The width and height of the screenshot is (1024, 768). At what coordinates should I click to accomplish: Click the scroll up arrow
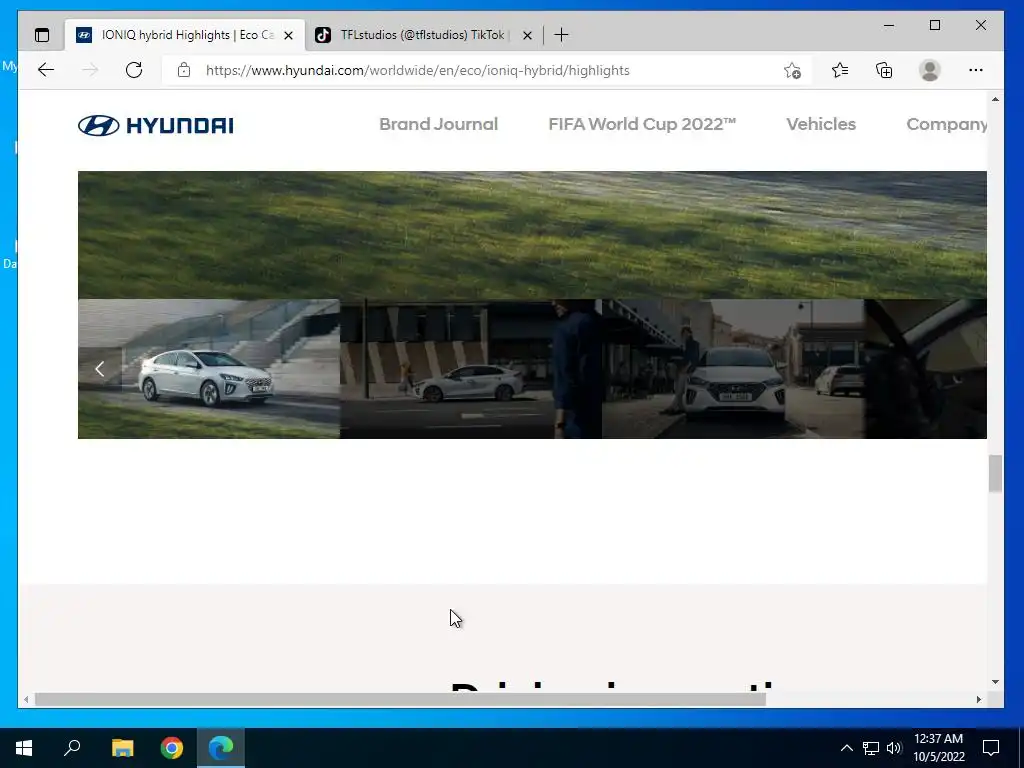(995, 99)
